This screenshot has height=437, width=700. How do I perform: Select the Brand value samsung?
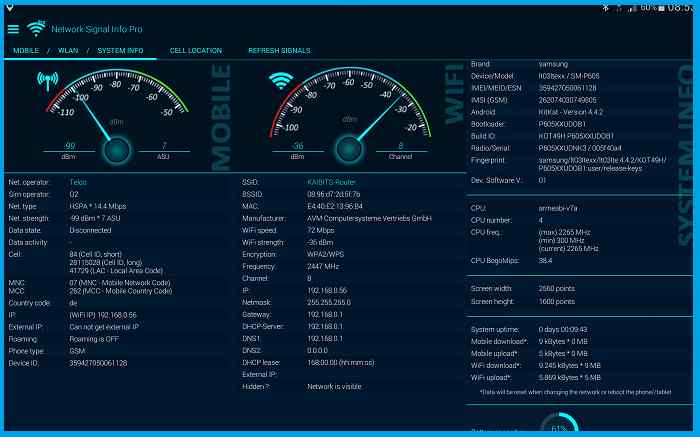tap(553, 64)
